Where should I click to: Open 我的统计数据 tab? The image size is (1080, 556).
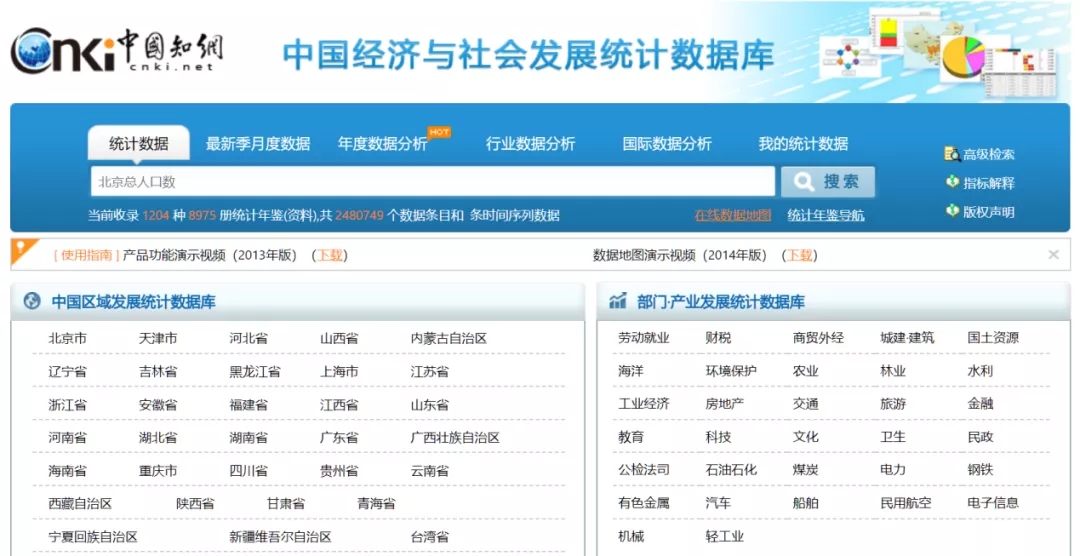tap(803, 144)
